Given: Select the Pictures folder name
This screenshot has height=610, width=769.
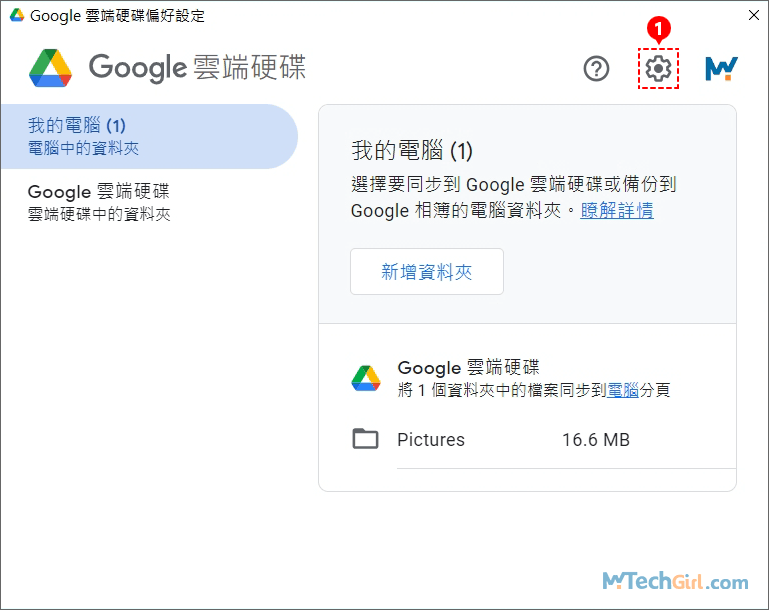Looking at the screenshot, I should (431, 440).
